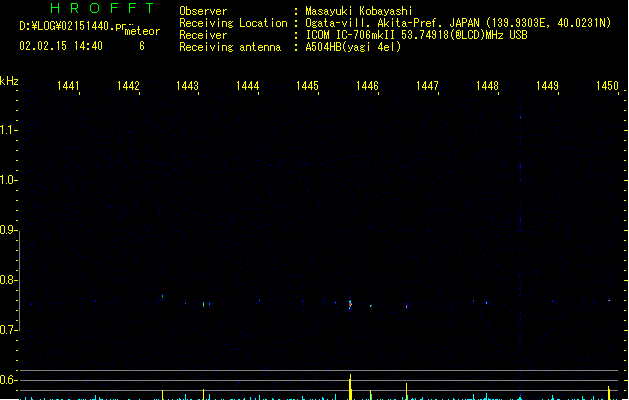
Task: Click the HROFFT title text
Action: (103, 8)
